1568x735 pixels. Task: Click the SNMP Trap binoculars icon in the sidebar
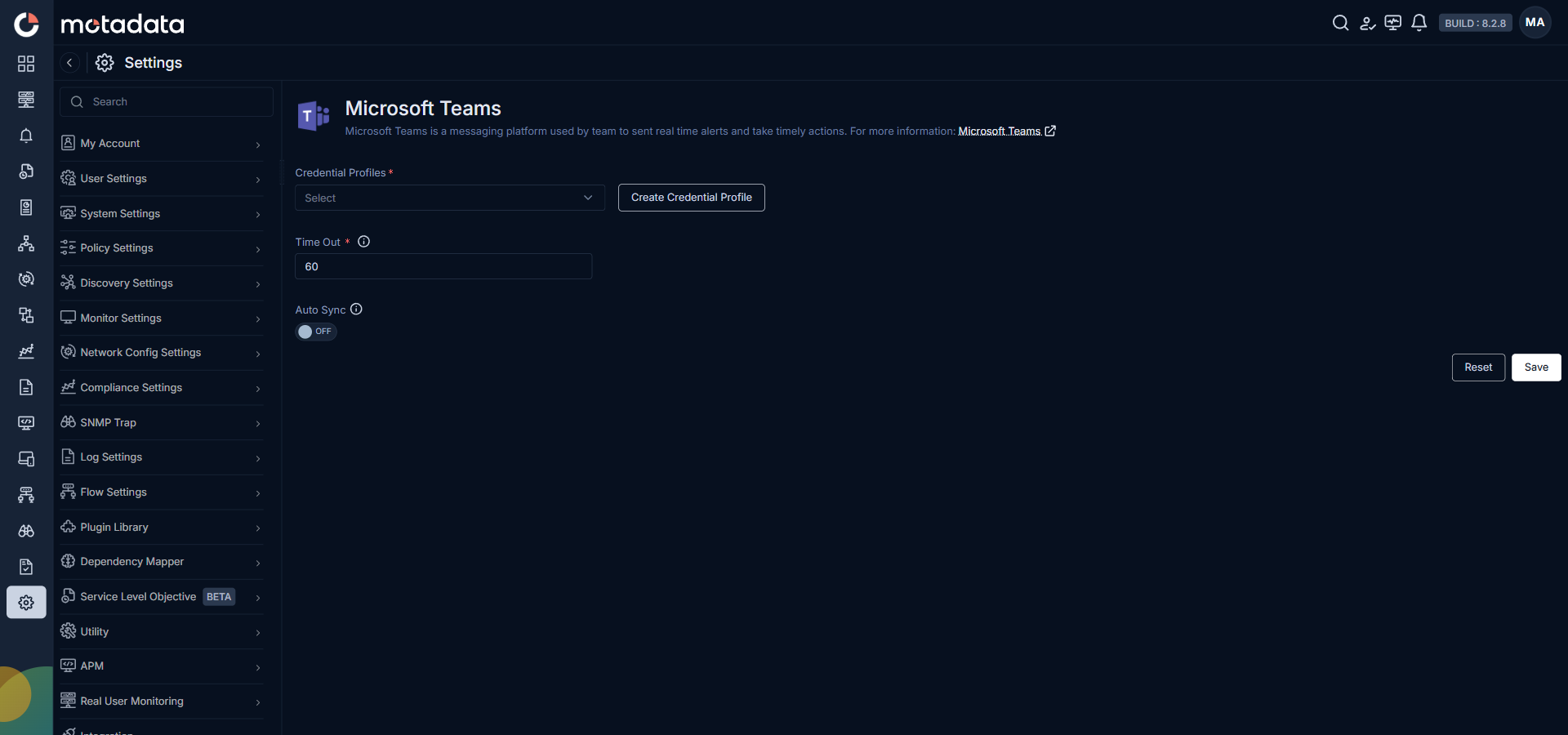coord(68,422)
